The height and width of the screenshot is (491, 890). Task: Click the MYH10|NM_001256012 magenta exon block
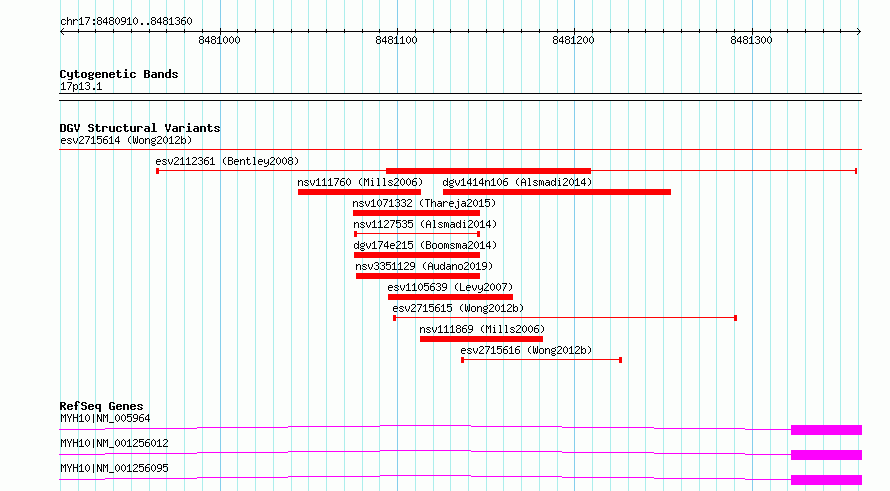(826, 455)
